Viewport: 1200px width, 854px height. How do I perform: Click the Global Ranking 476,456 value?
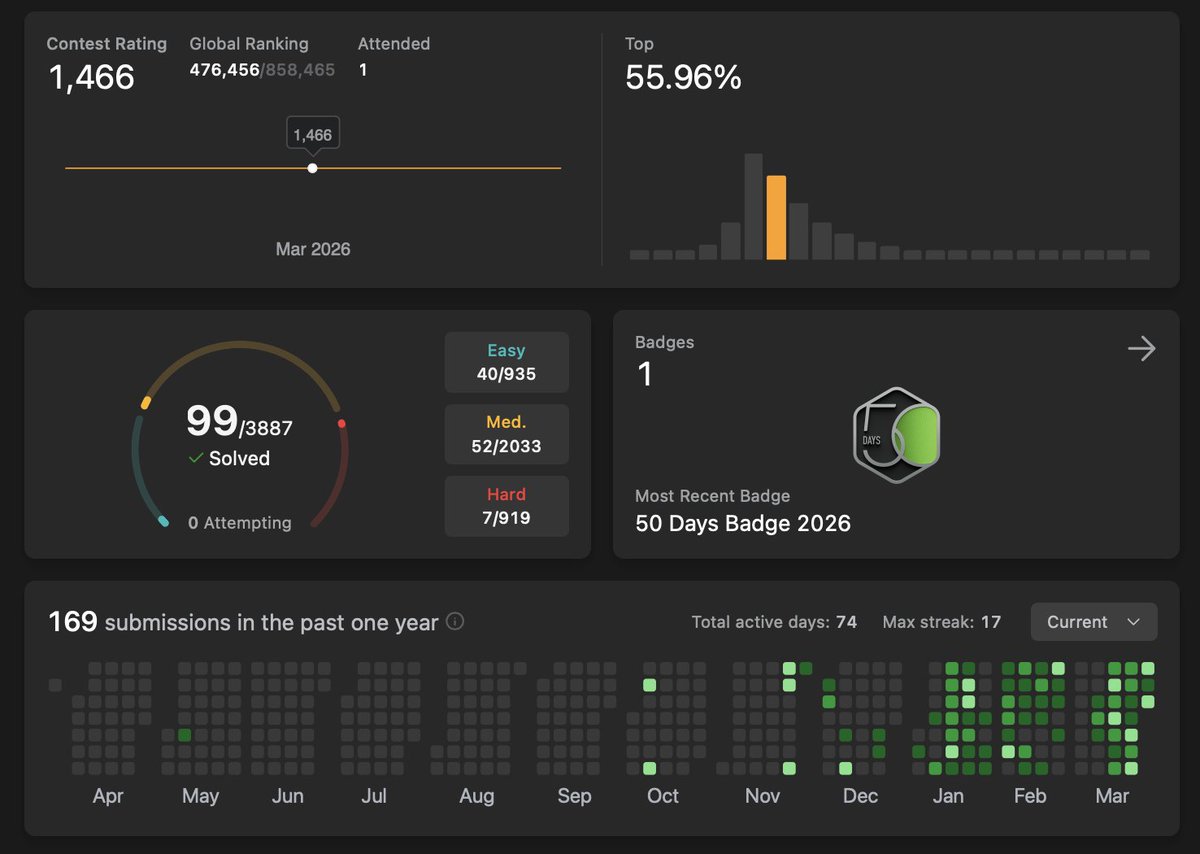tap(224, 70)
